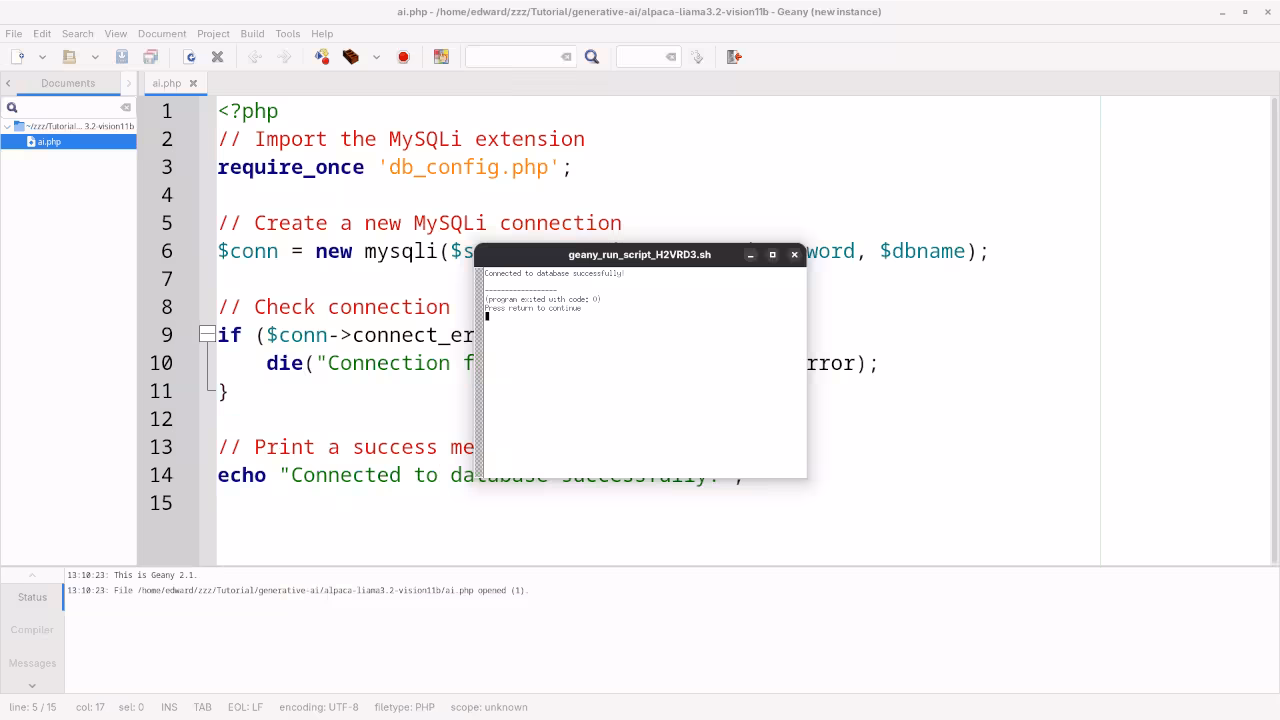Screen dimensions: 1280x720
Task: Click the red Run/Stop execution icon
Action: point(403,57)
